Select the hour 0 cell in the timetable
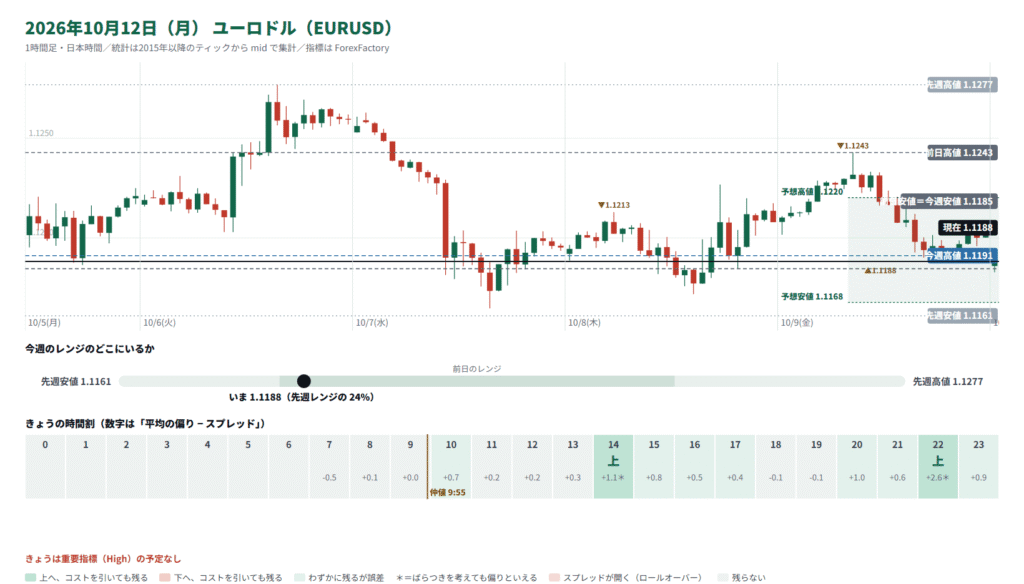Image resolution: width=1024 pixels, height=584 pixels. [x=45, y=466]
